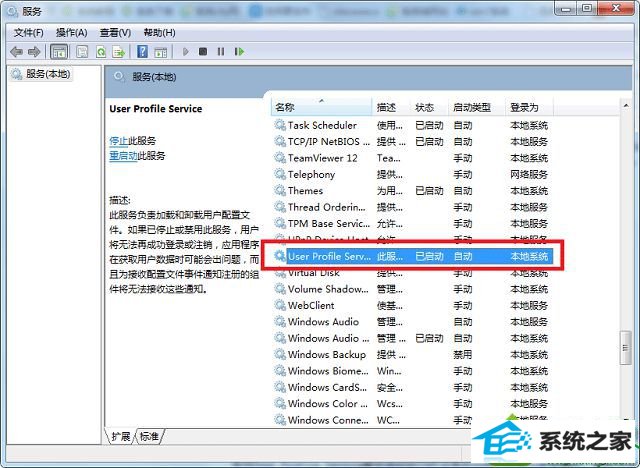Image resolution: width=640 pixels, height=468 pixels.
Task: Minimize the 服务 window
Action: coord(566,9)
